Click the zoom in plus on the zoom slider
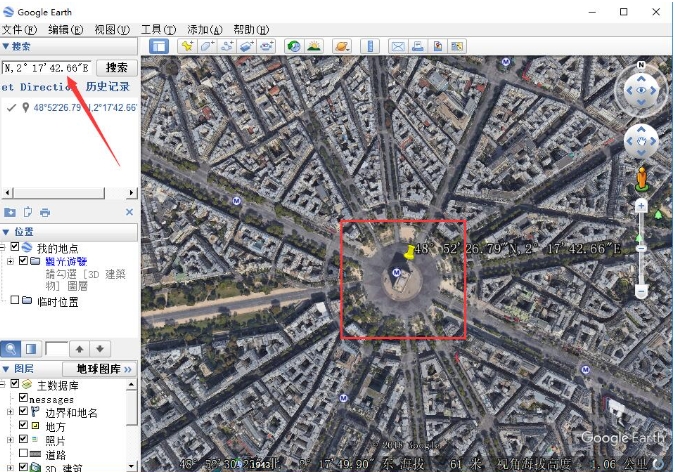The height and width of the screenshot is (472, 676). click(x=641, y=206)
